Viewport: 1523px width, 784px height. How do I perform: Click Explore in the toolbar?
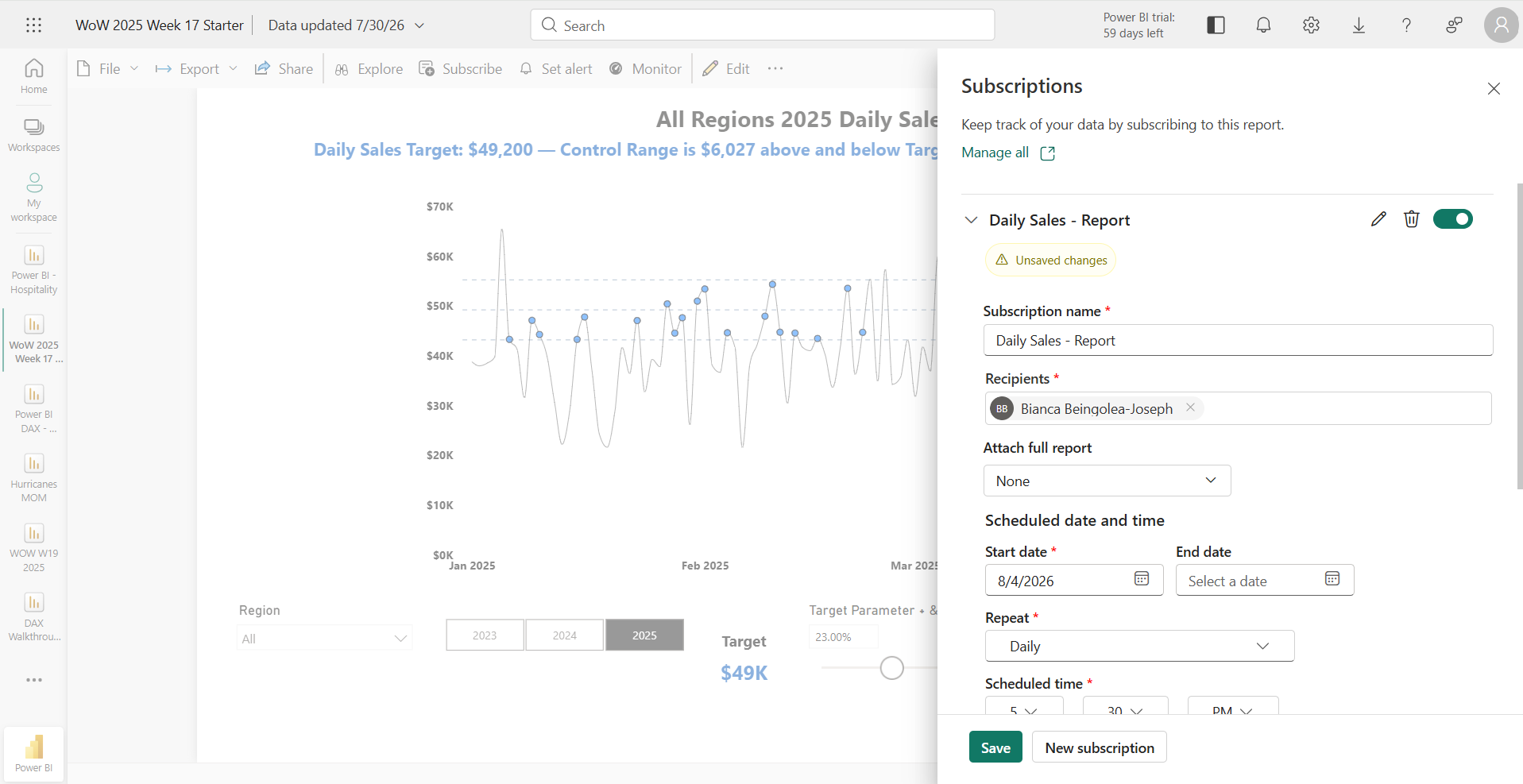369,69
